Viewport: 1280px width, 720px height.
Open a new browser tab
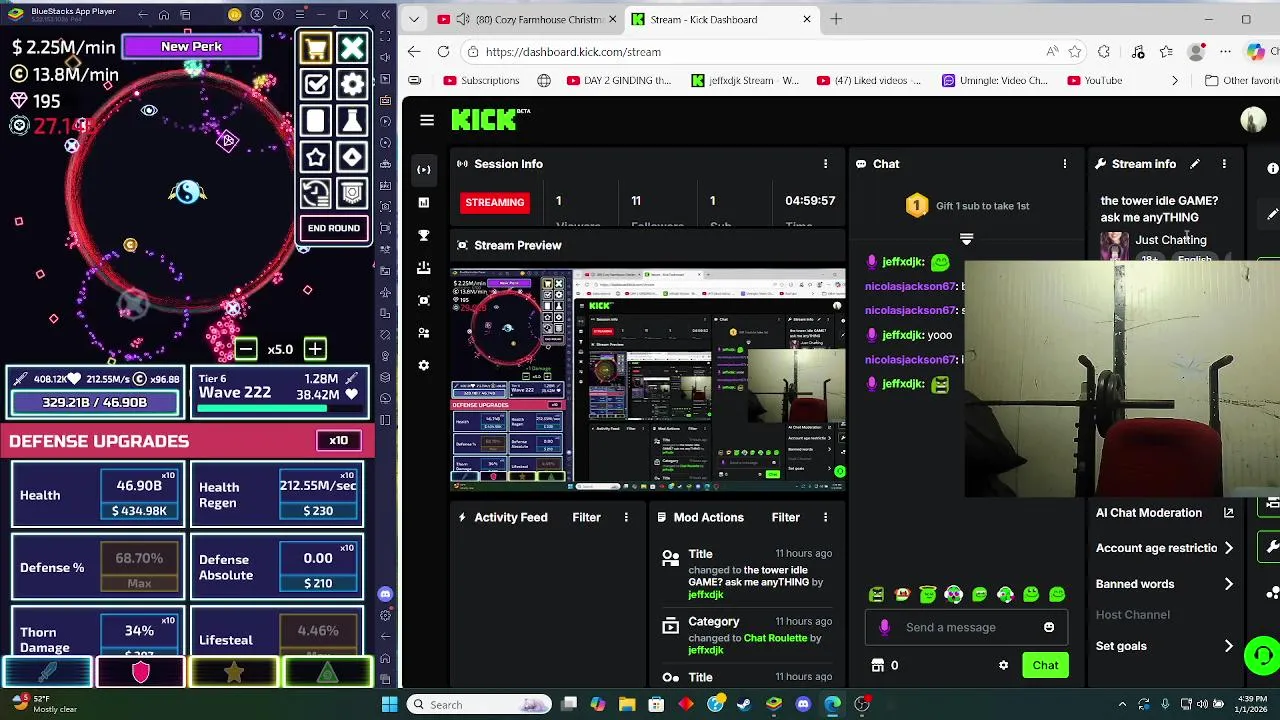[x=836, y=19]
